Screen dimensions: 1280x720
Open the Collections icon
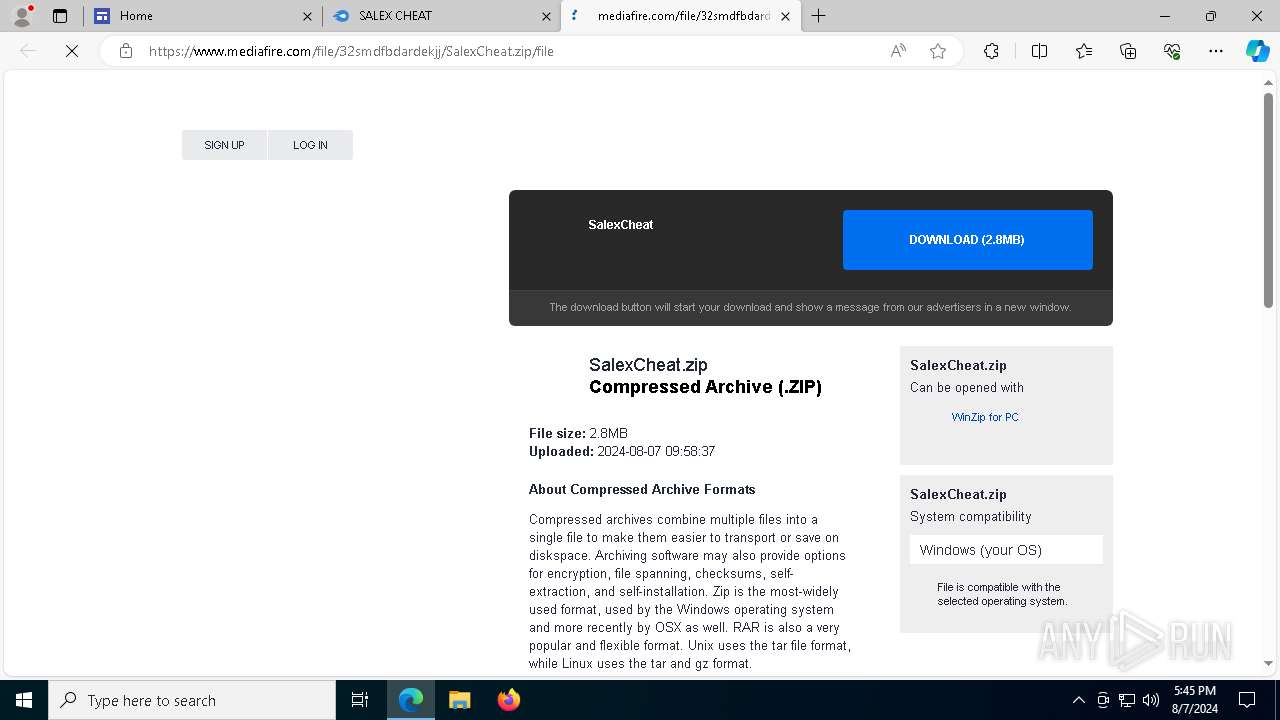pyautogui.click(x=1128, y=51)
